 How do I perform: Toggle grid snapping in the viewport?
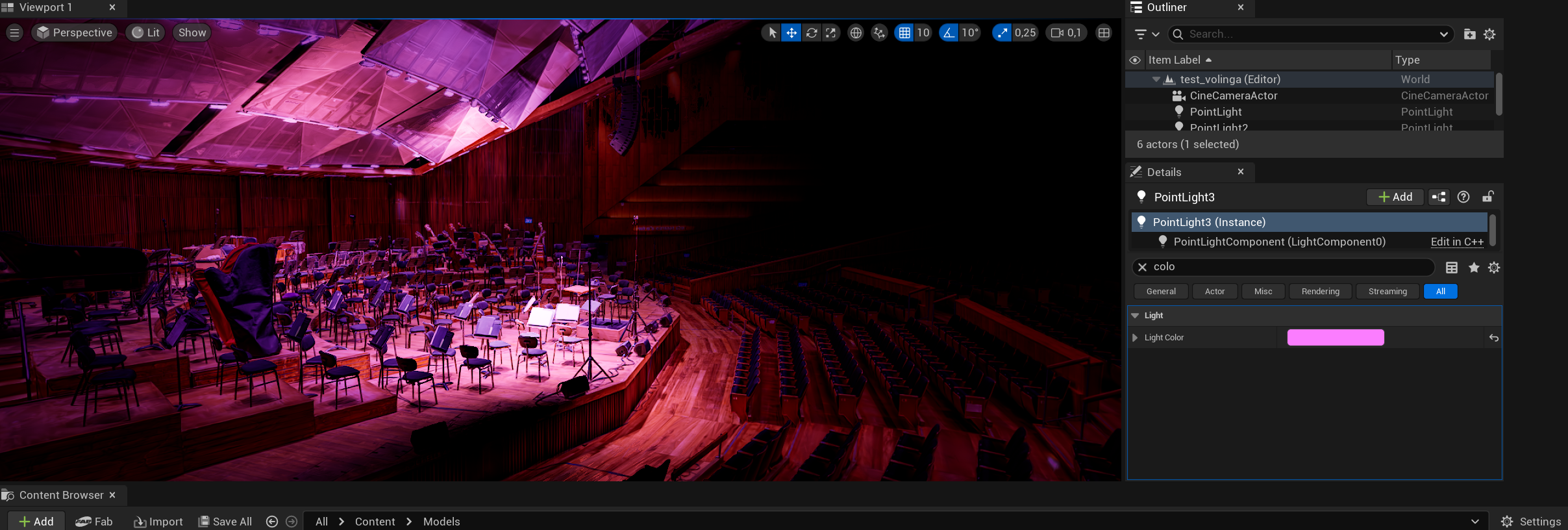[x=904, y=33]
